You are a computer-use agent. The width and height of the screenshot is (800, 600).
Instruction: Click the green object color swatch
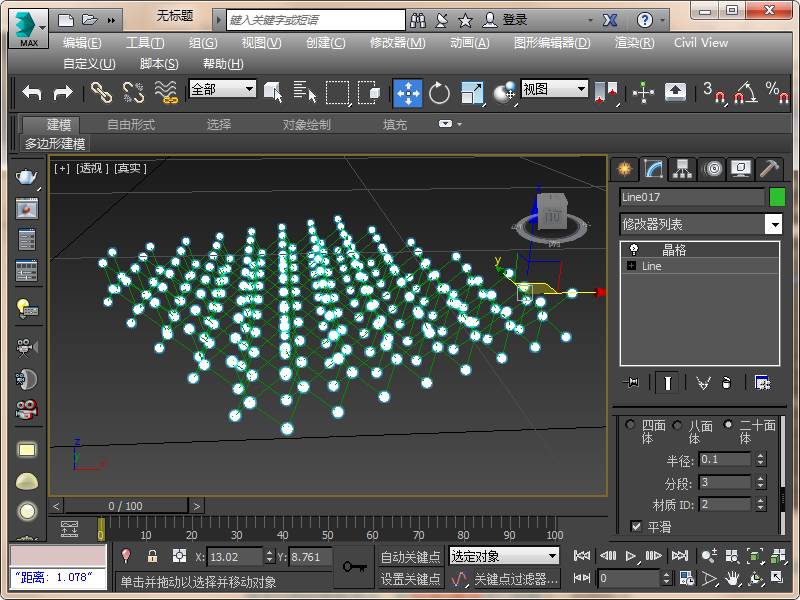(x=776, y=197)
